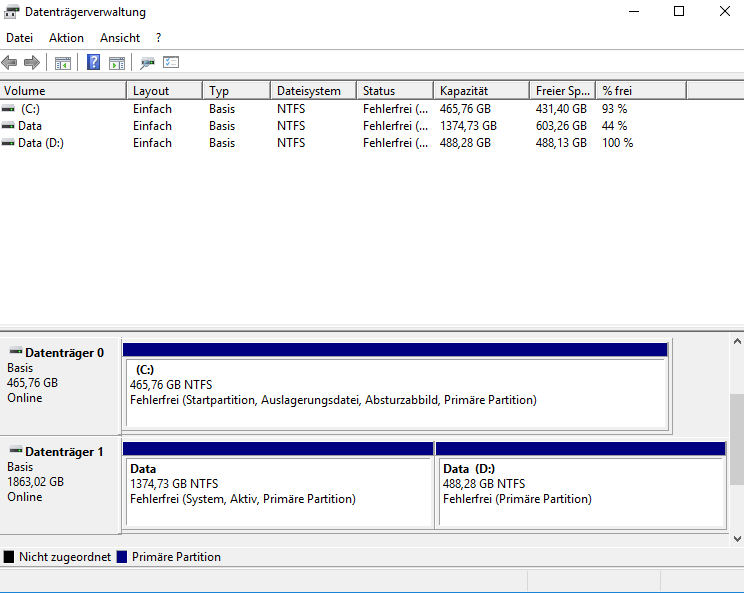Click the 44 % free cell

coord(614,126)
